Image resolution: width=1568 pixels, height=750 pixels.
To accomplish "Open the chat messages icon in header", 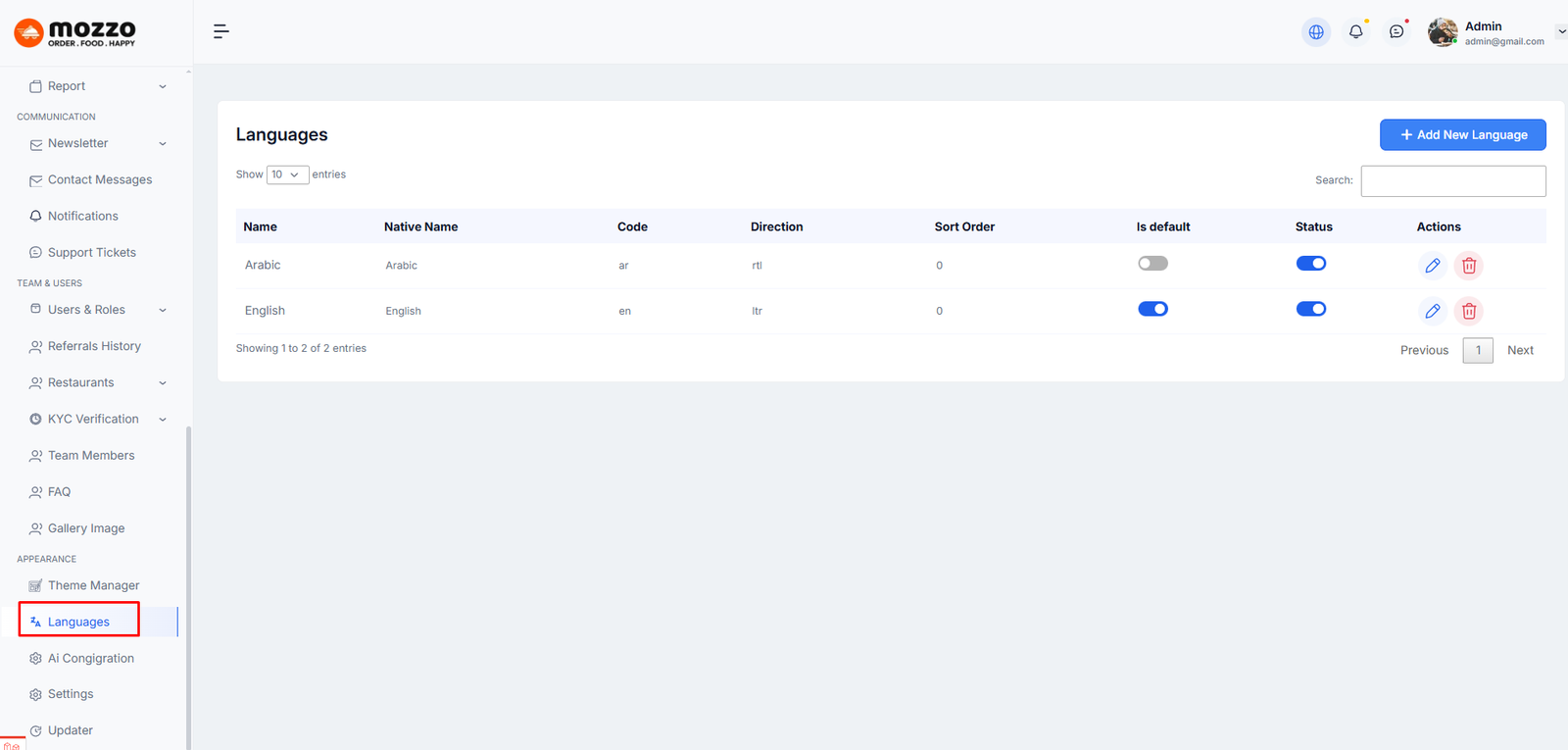I will [x=1396, y=32].
